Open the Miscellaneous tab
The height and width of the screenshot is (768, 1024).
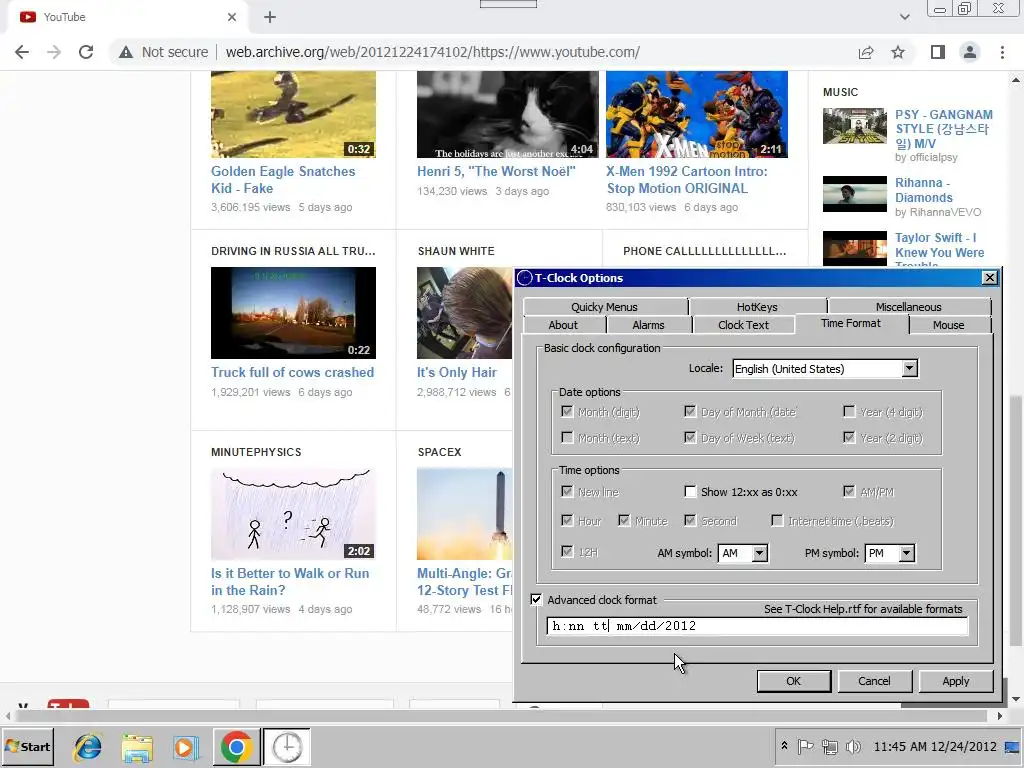pyautogui.click(x=908, y=307)
